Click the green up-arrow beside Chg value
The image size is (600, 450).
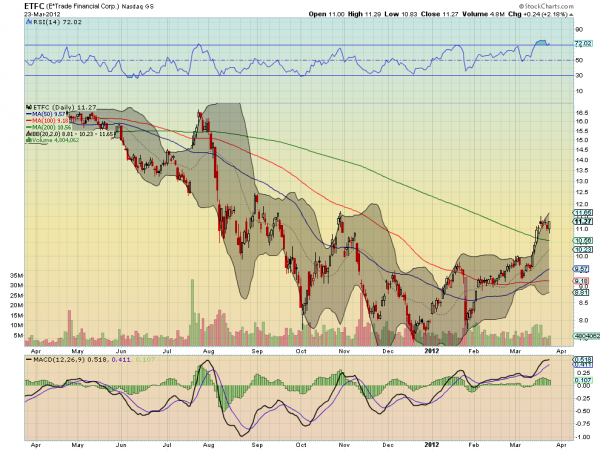pyautogui.click(x=571, y=15)
